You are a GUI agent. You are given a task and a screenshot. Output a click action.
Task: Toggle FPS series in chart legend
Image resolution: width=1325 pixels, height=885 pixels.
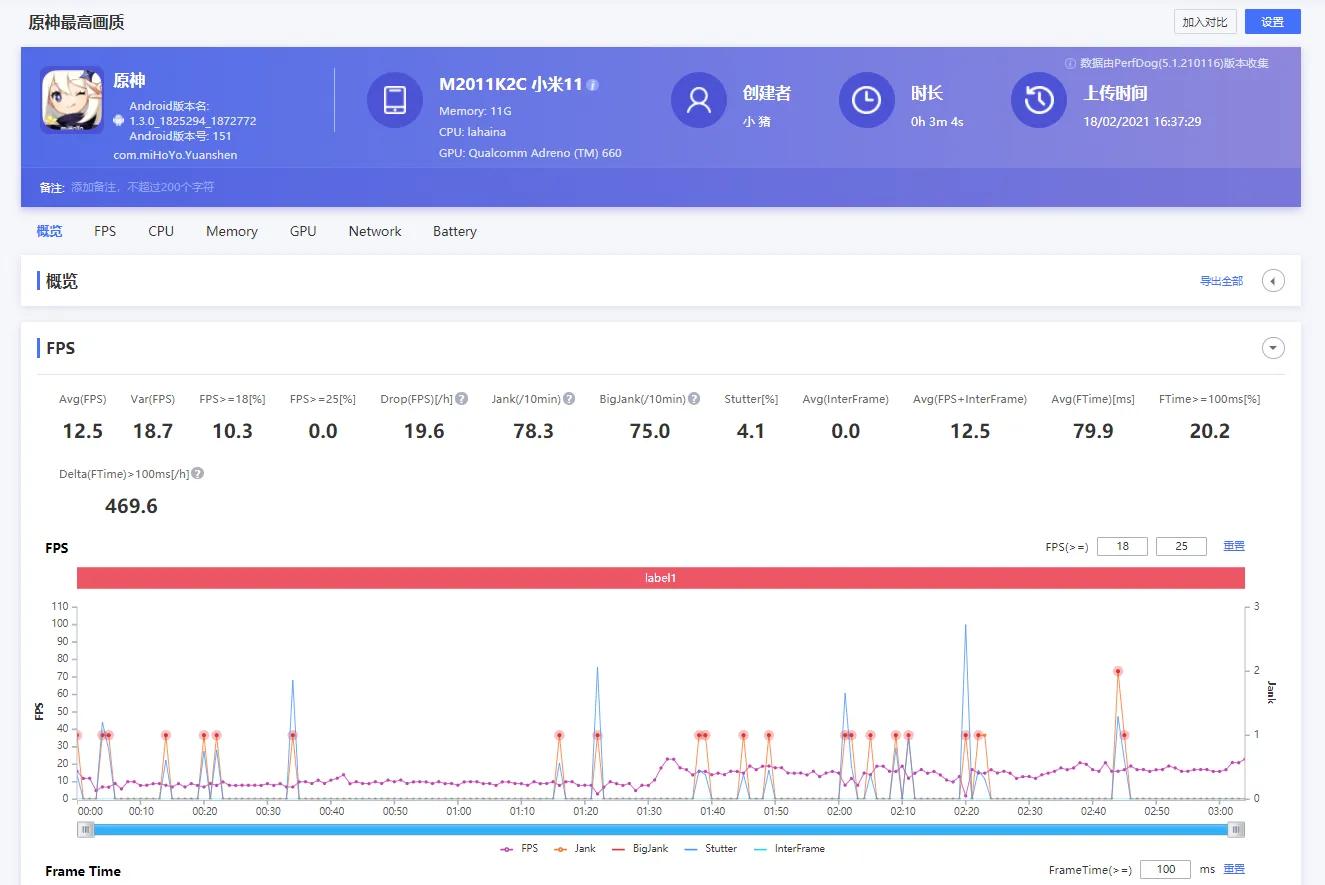[519, 848]
